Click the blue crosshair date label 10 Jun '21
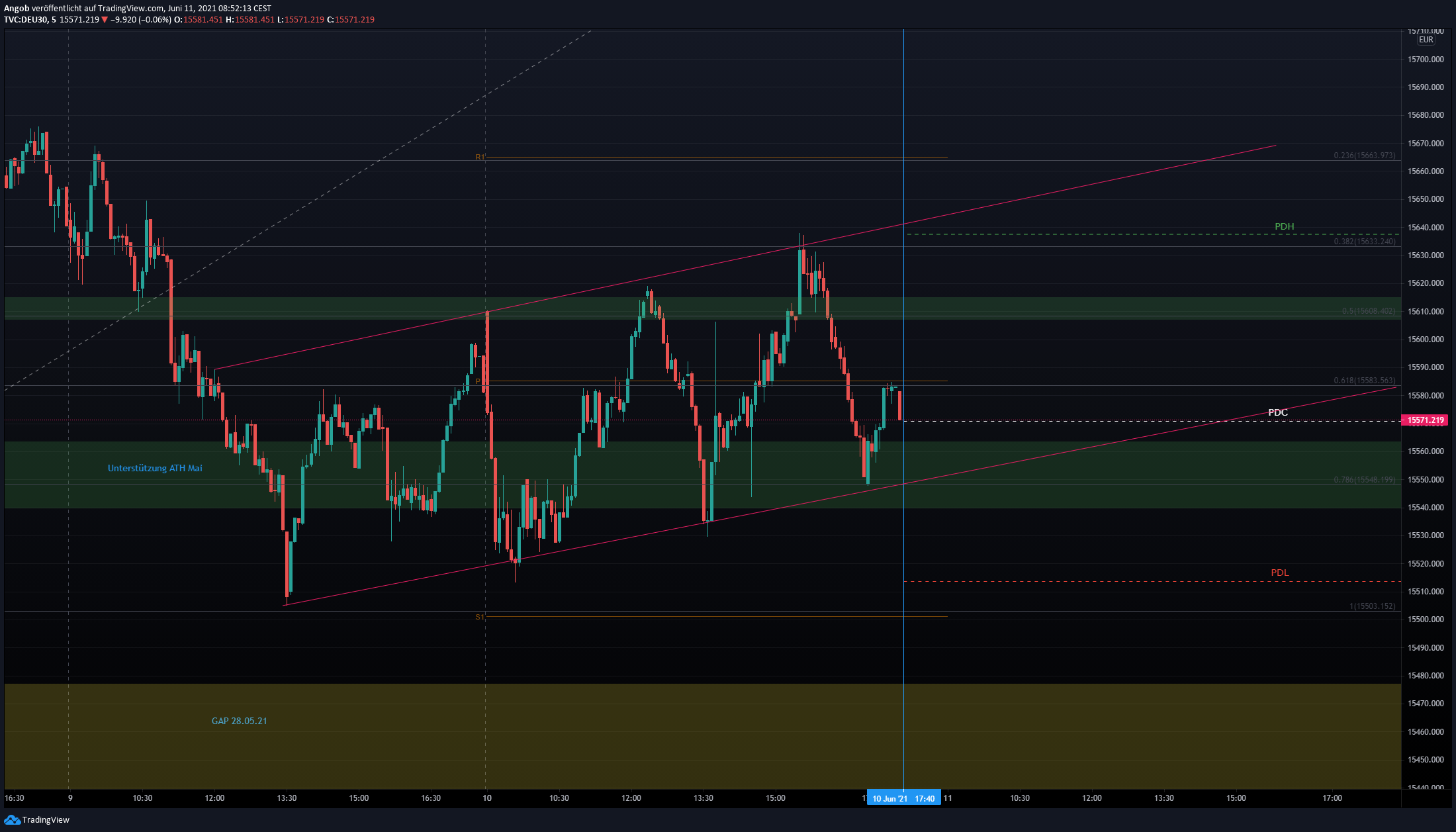The height and width of the screenshot is (832, 1456). [889, 798]
